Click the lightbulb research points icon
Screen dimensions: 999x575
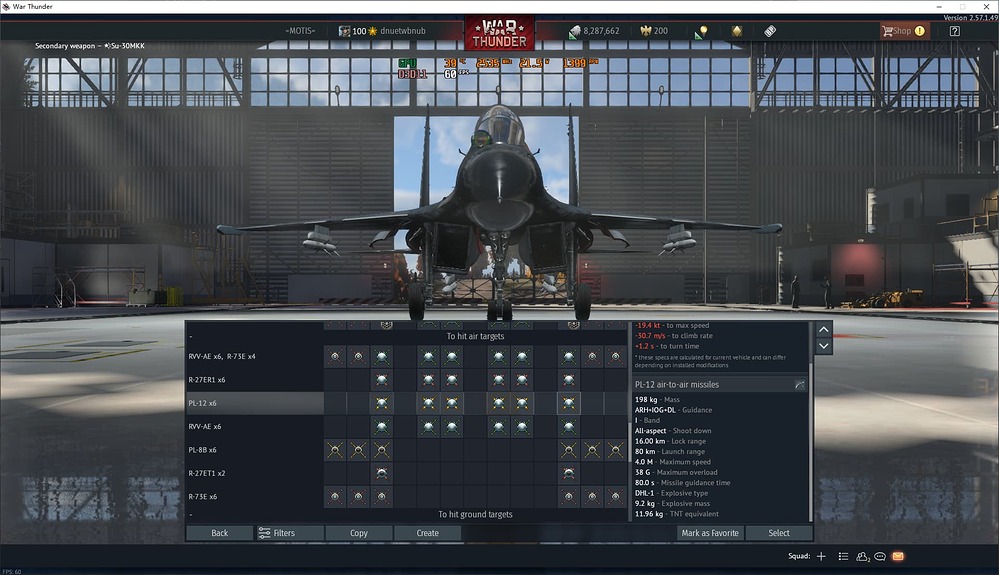tap(701, 31)
